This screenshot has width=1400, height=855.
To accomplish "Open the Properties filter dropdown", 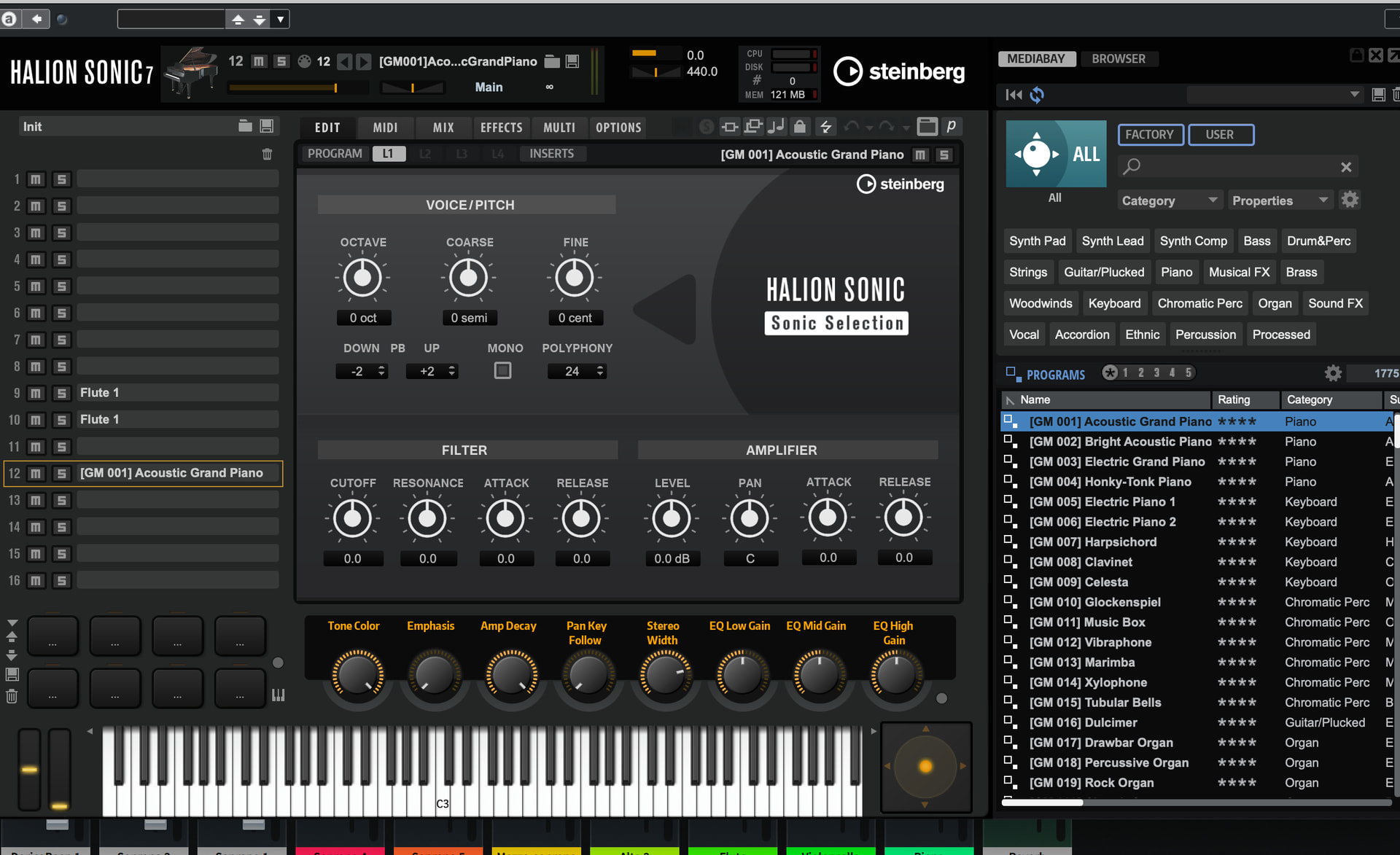I will (x=1280, y=200).
